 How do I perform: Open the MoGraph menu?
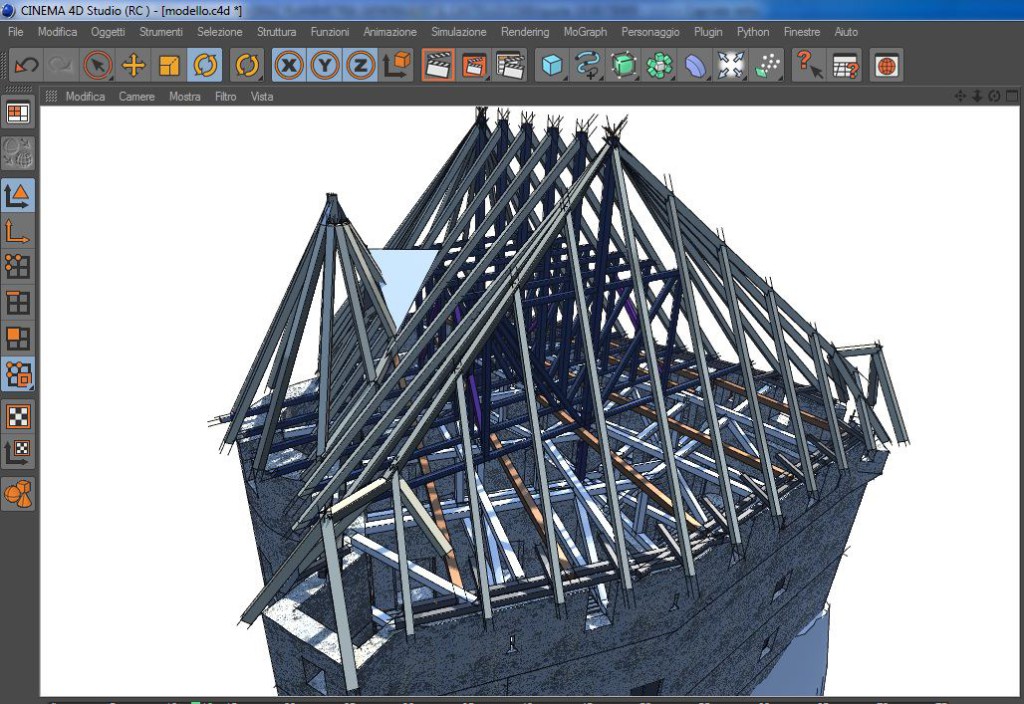tap(585, 32)
